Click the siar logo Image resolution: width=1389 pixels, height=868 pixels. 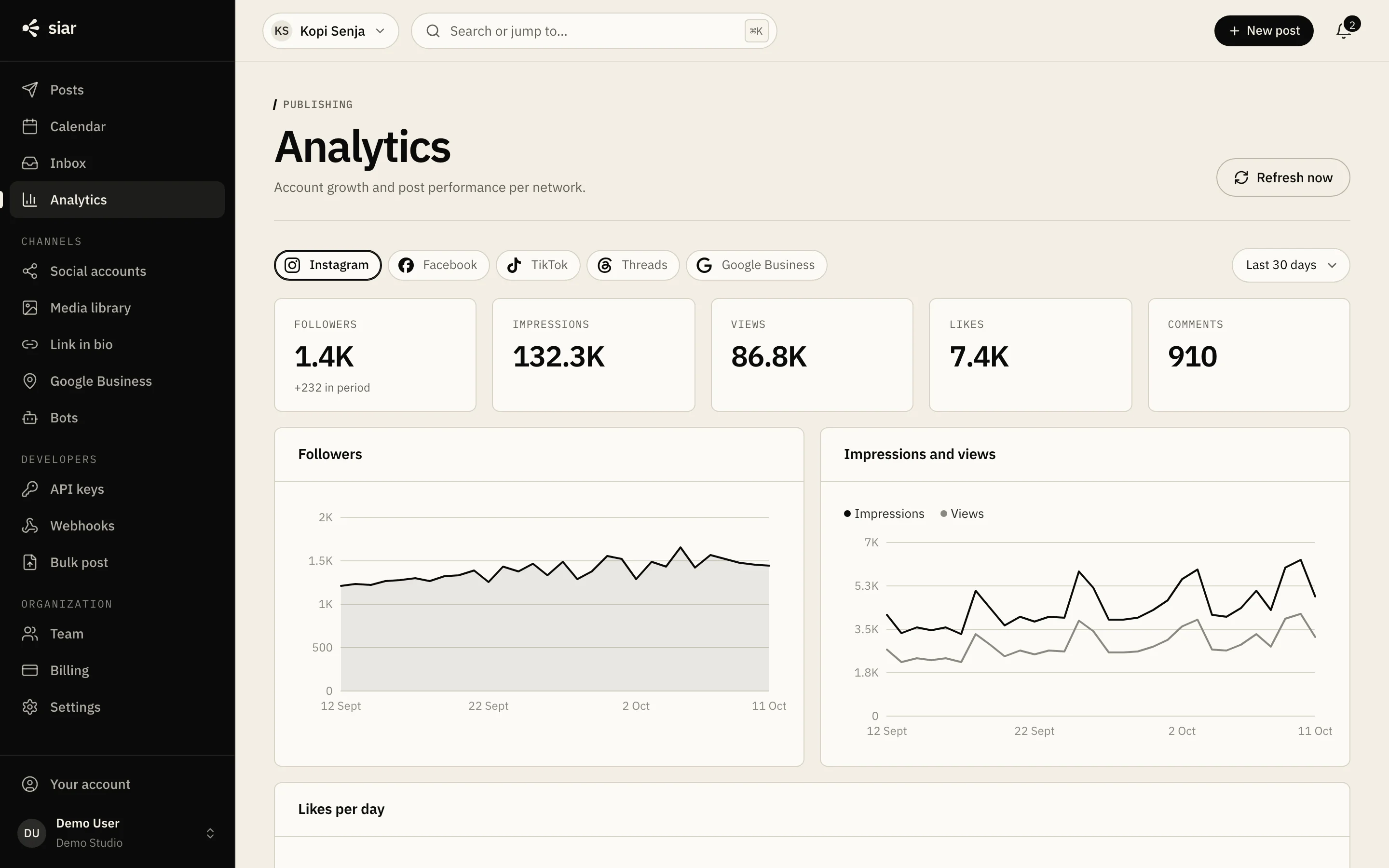49,28
